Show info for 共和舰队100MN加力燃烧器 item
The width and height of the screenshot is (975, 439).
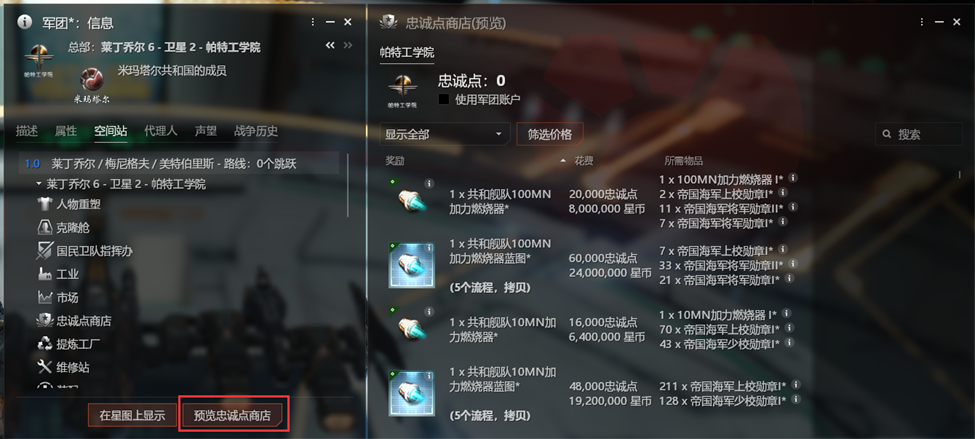(429, 183)
